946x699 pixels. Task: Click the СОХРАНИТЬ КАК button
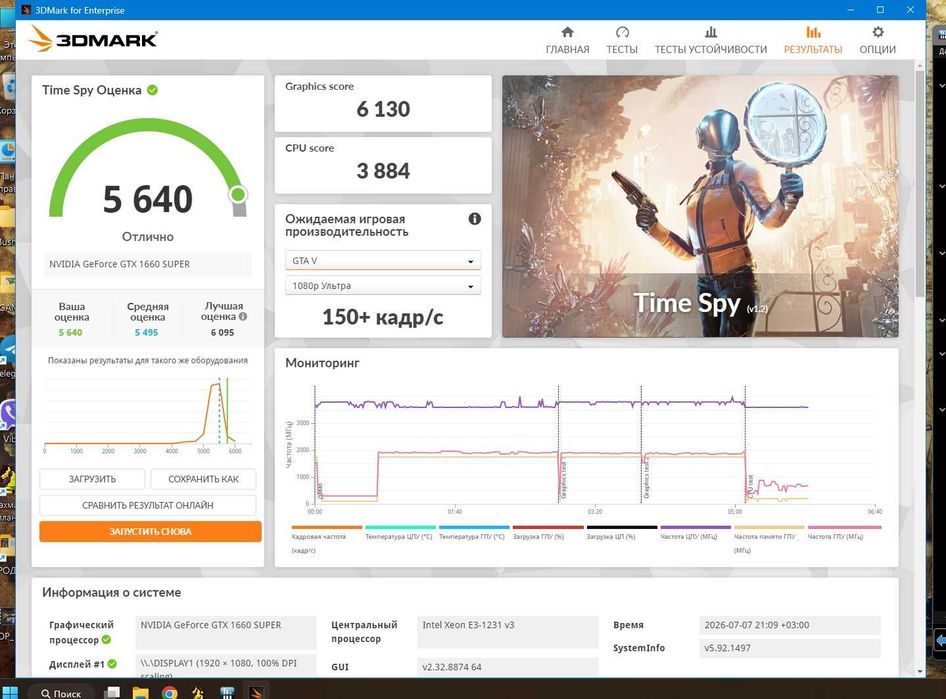pyautogui.click(x=203, y=479)
